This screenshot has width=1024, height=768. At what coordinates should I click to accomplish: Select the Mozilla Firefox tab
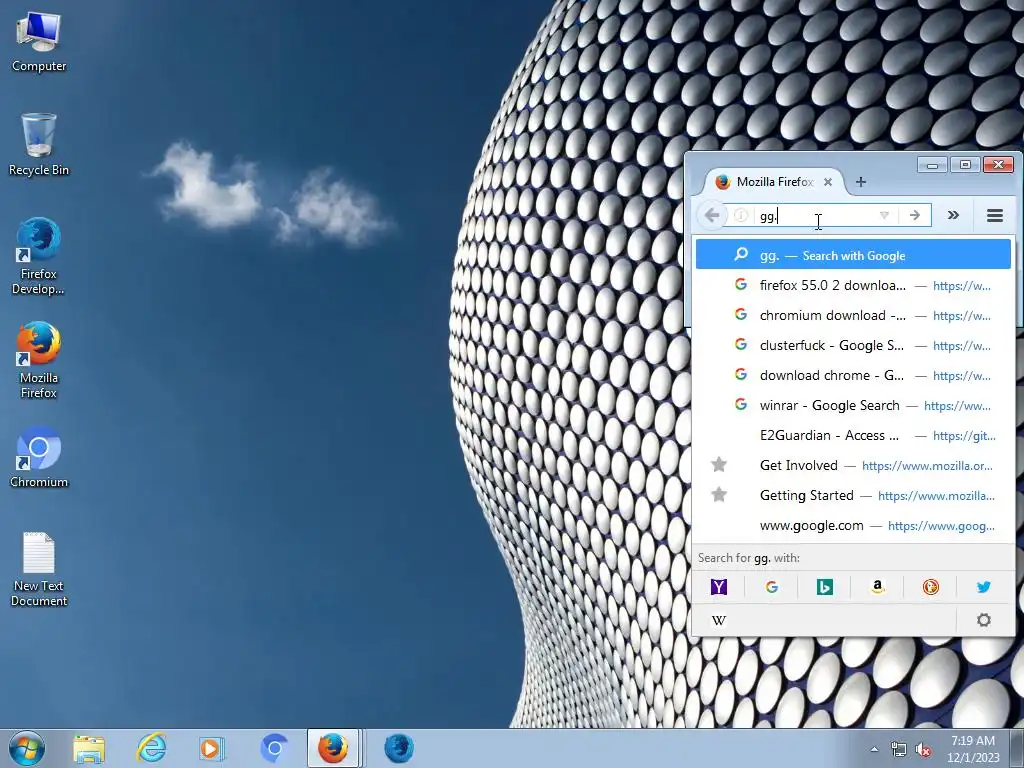click(x=773, y=182)
